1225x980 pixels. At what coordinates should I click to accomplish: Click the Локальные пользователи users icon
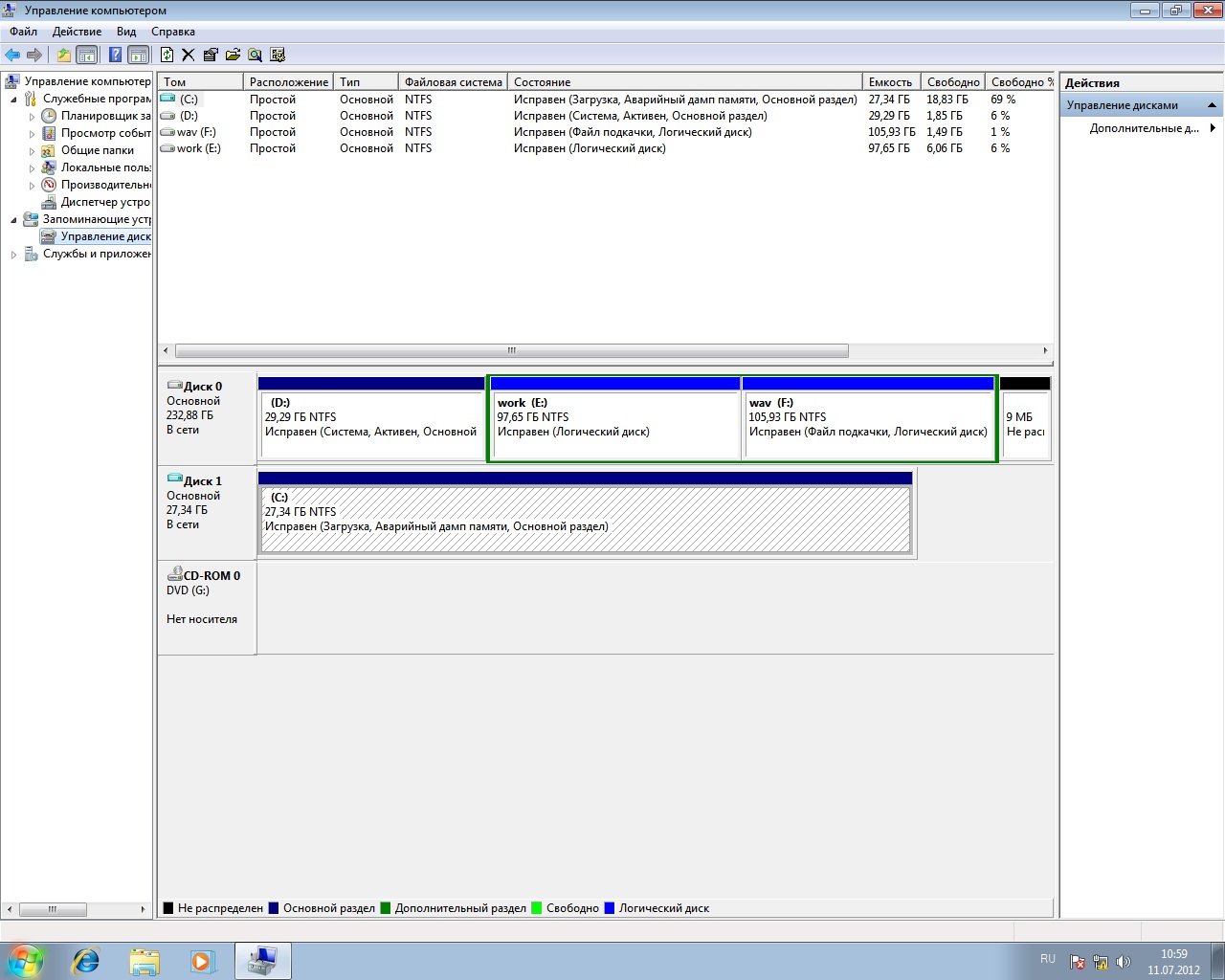49,167
